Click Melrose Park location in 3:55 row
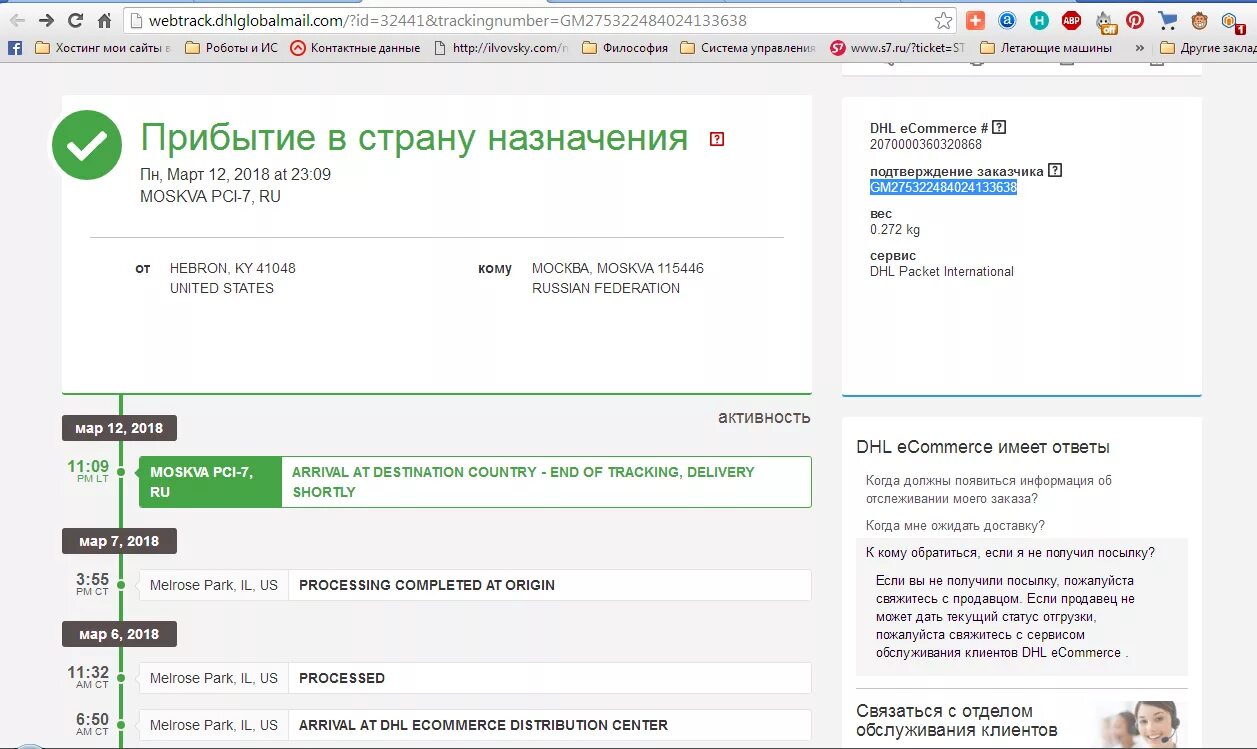Image resolution: width=1257 pixels, height=749 pixels. [x=214, y=585]
